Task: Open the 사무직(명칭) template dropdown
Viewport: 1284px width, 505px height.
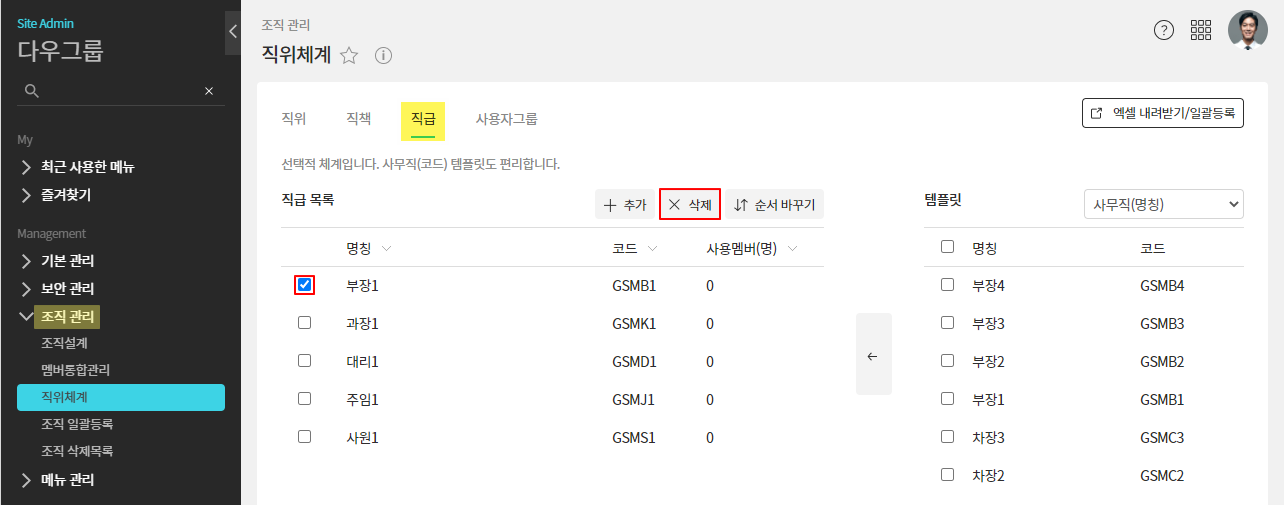Action: [1163, 204]
